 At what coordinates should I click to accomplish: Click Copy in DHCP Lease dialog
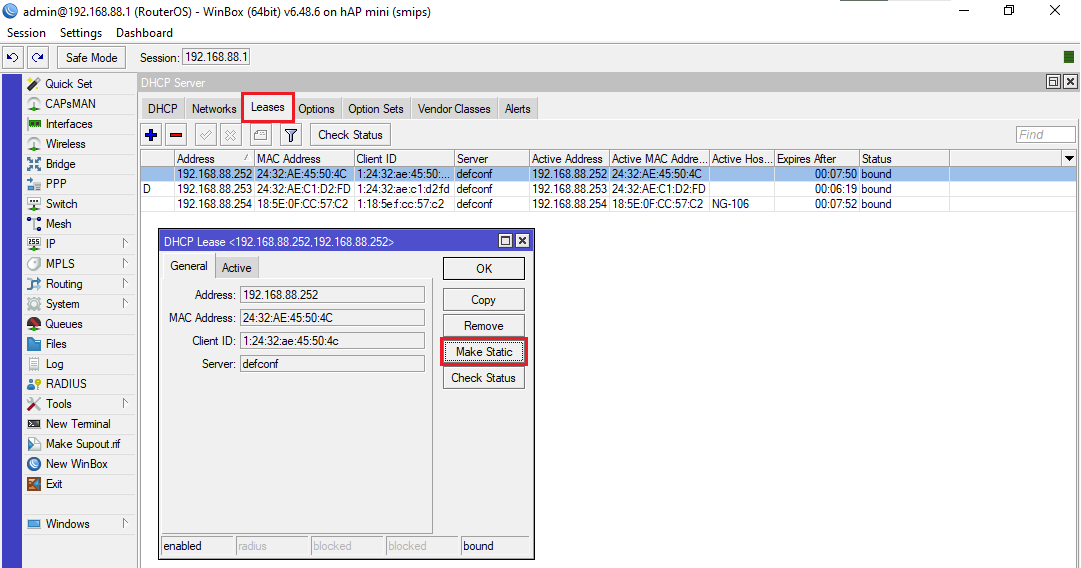coord(484,300)
